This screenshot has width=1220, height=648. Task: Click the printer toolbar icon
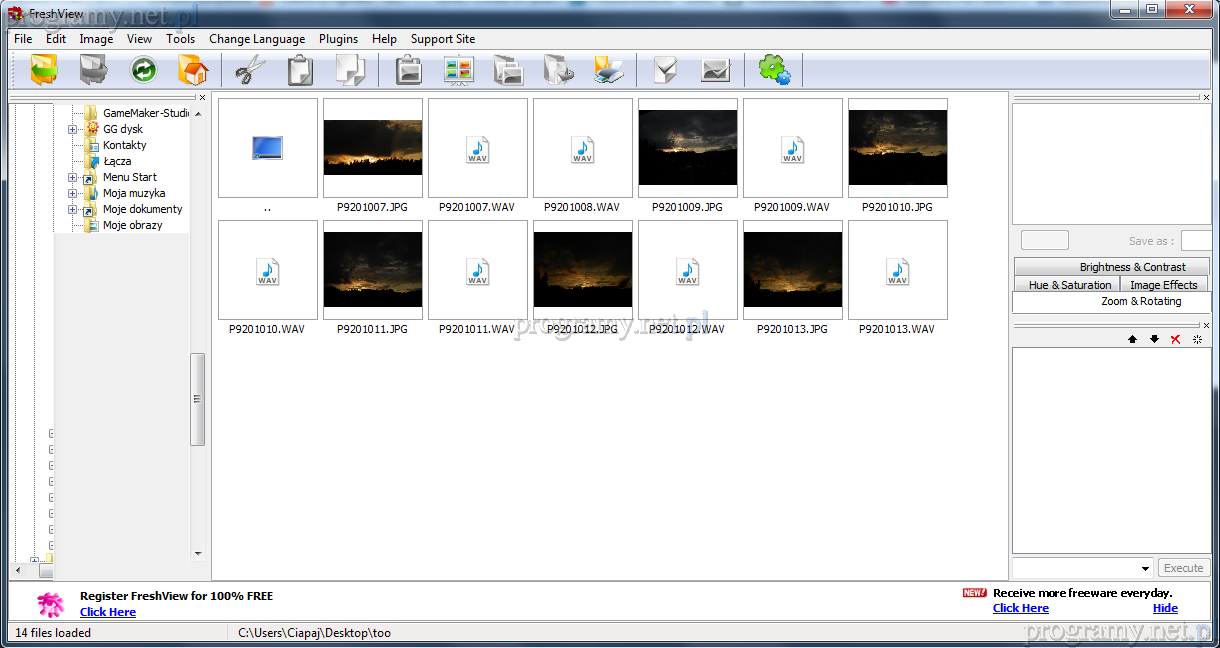click(609, 70)
